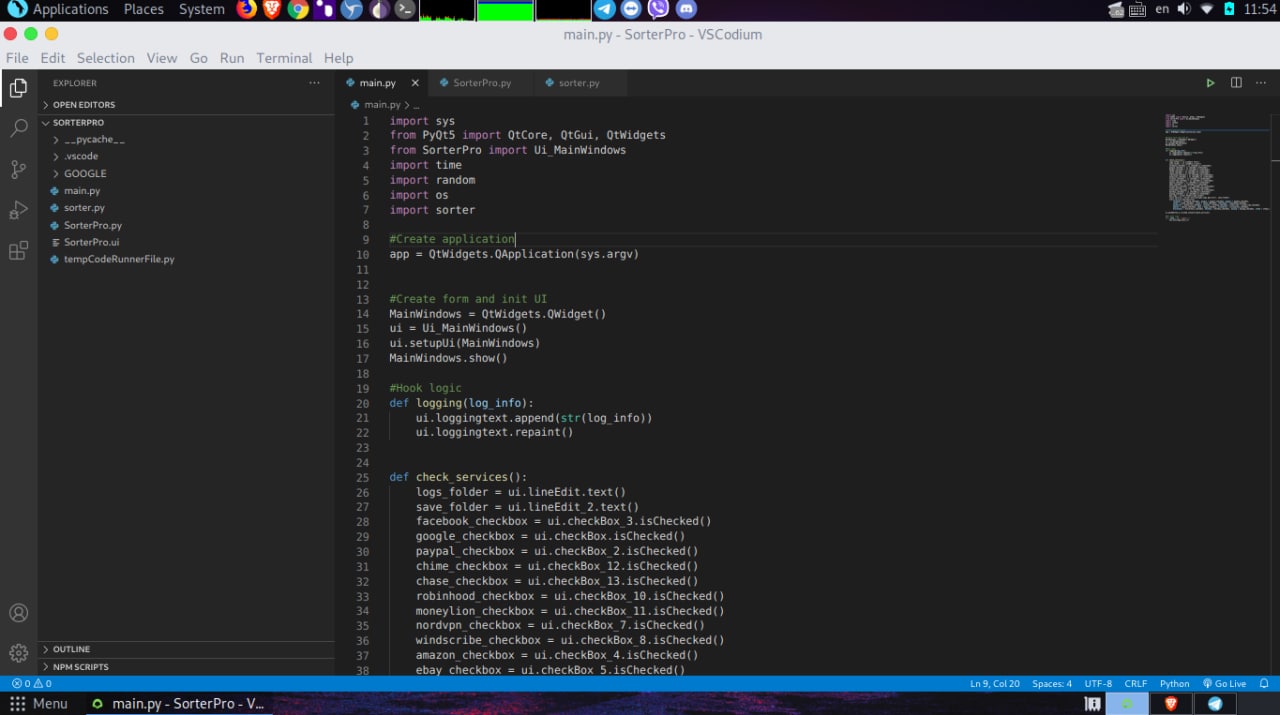The image size is (1280, 715).
Task: Expand the NPM Scripts section
Action: coord(80,666)
